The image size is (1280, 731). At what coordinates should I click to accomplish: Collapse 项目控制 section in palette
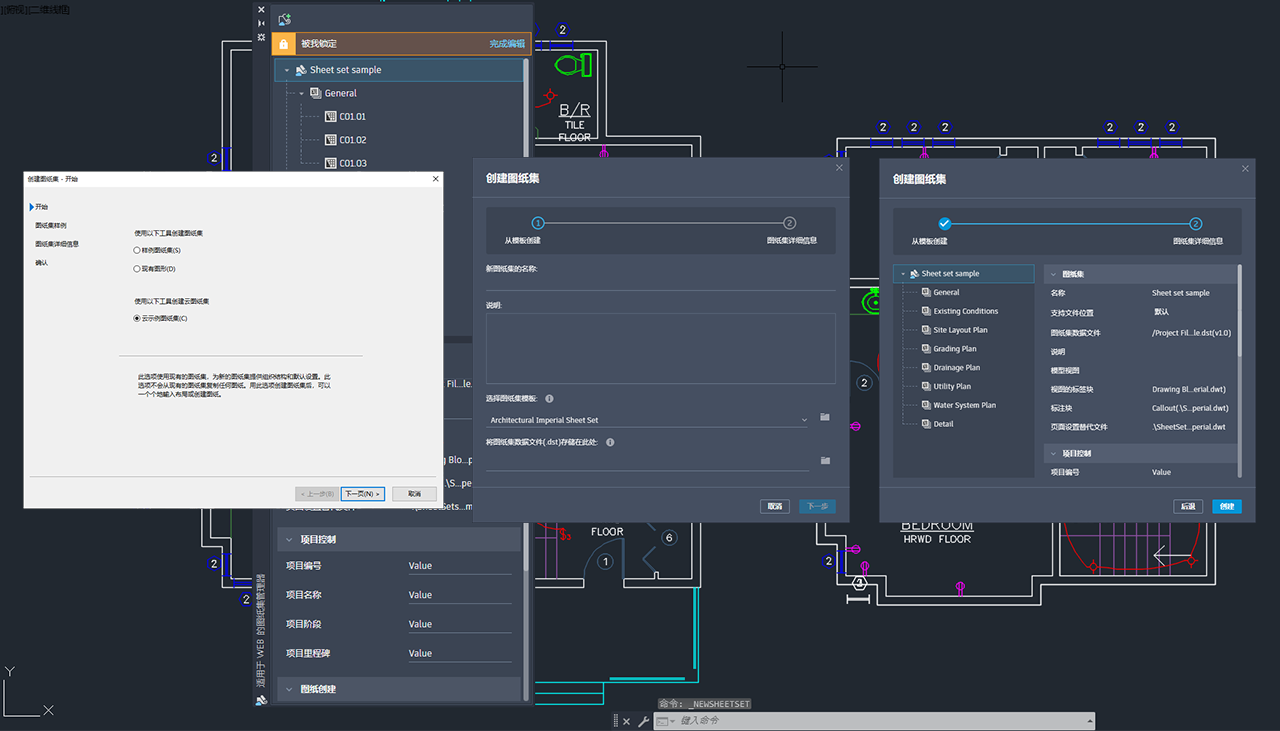pos(290,540)
